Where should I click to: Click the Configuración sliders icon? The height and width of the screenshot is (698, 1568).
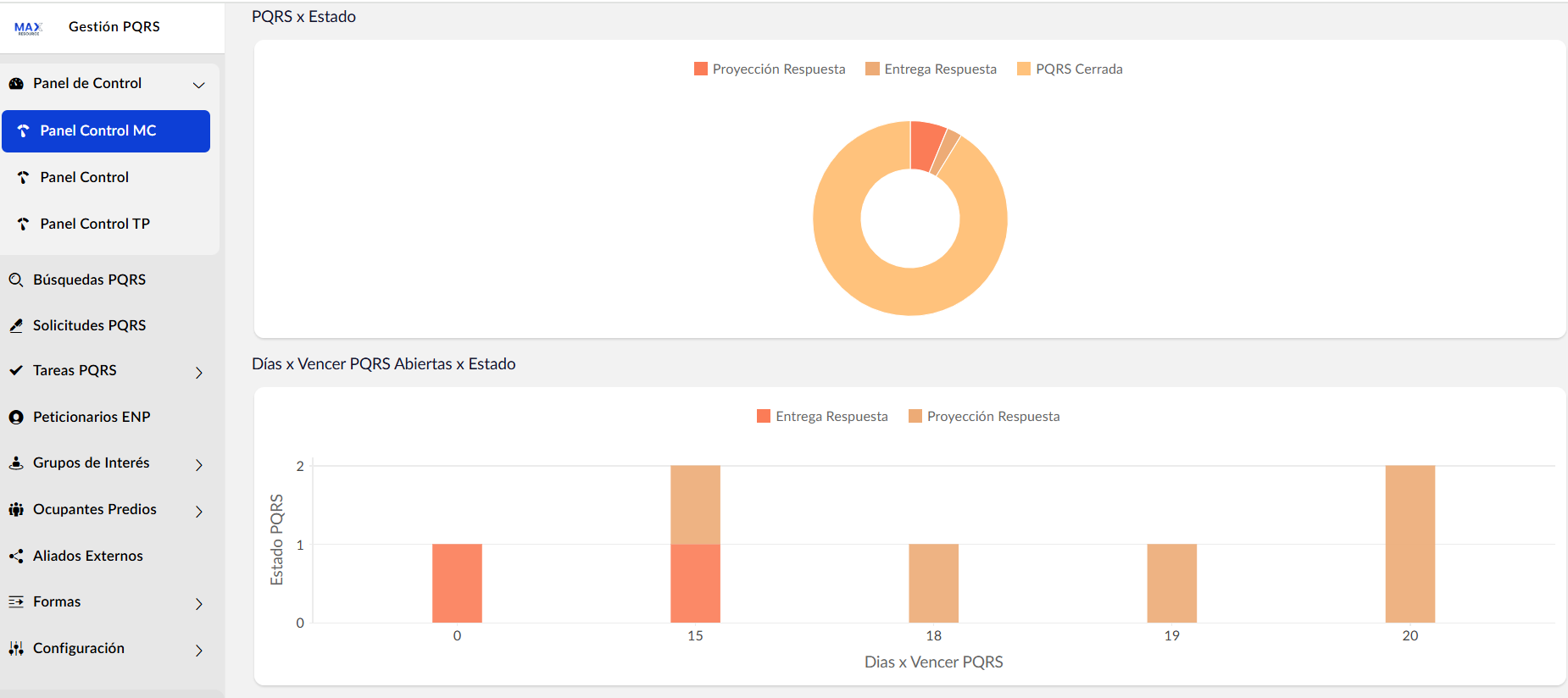tap(16, 648)
